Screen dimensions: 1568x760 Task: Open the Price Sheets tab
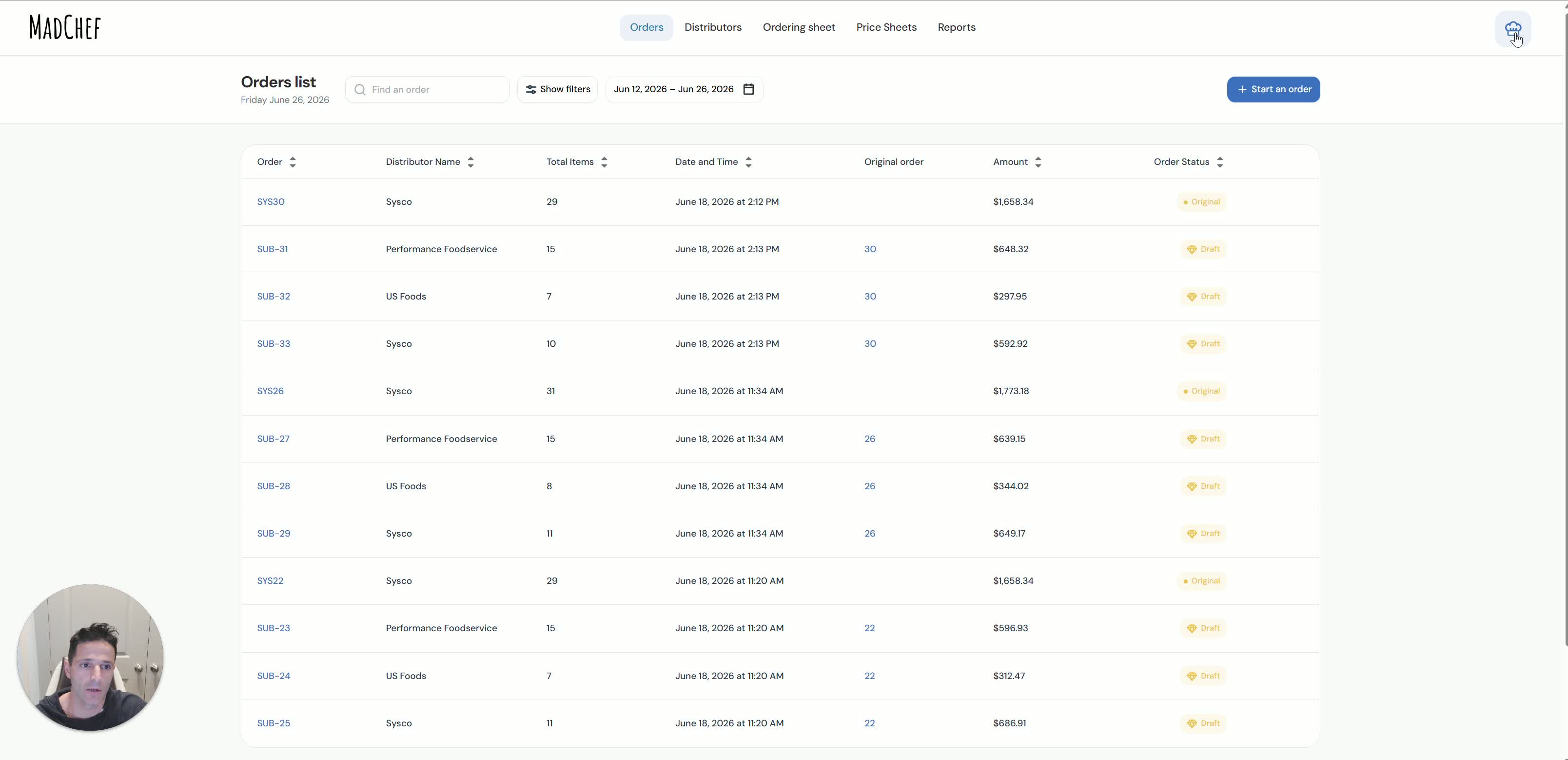click(886, 27)
